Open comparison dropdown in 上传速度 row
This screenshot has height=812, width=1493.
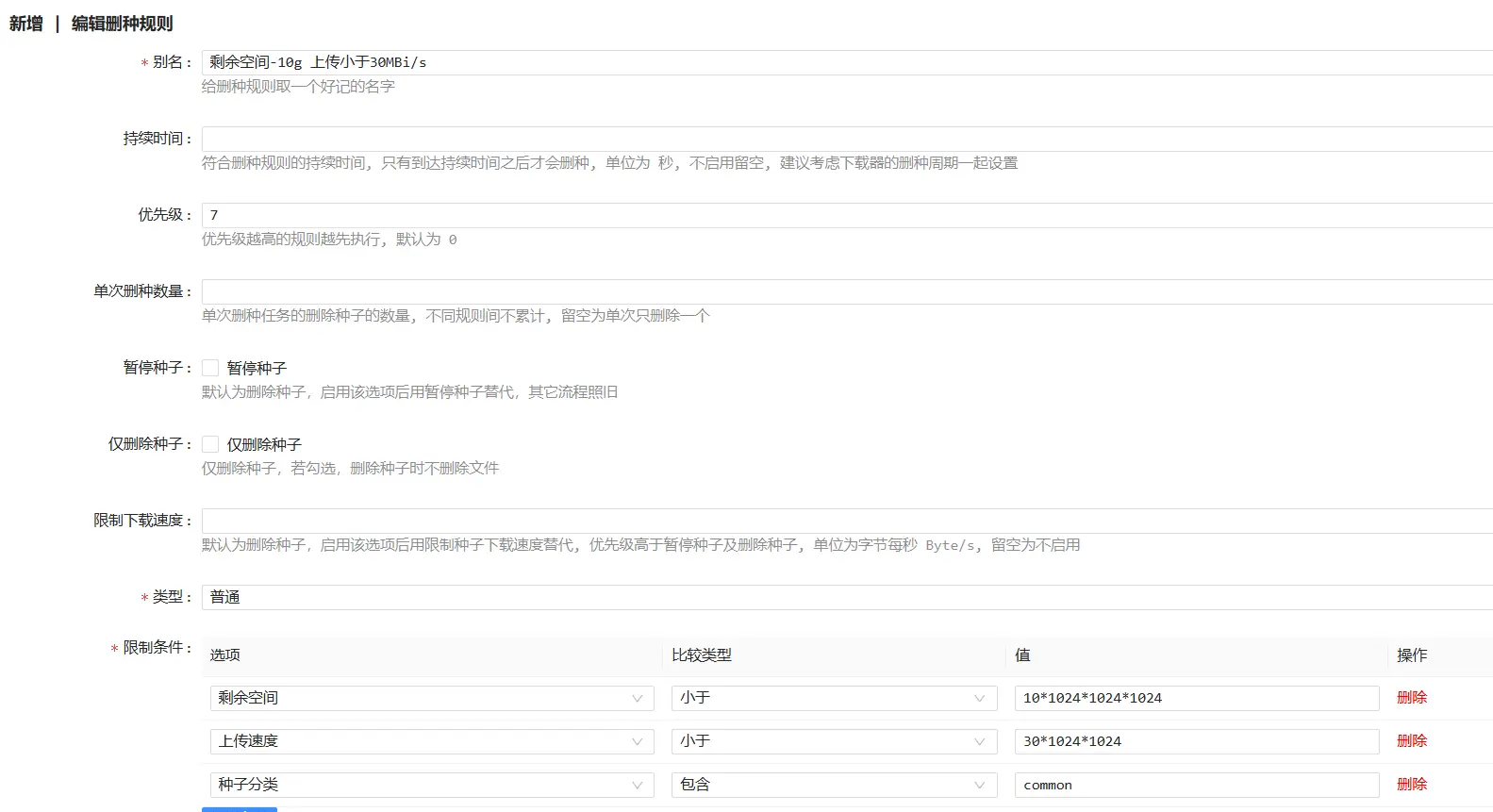pos(833,741)
